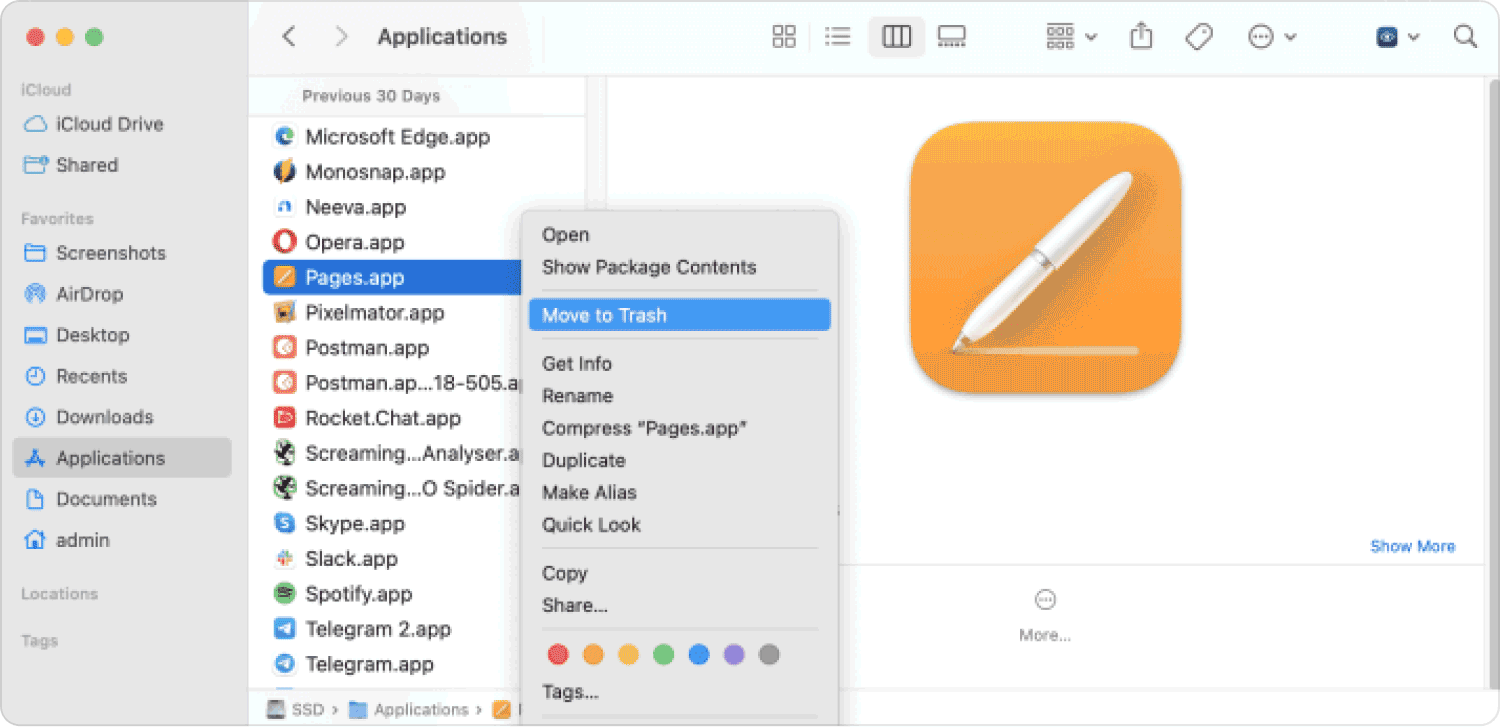The image size is (1500, 727).
Task: Switch to list view
Action: coord(838,37)
